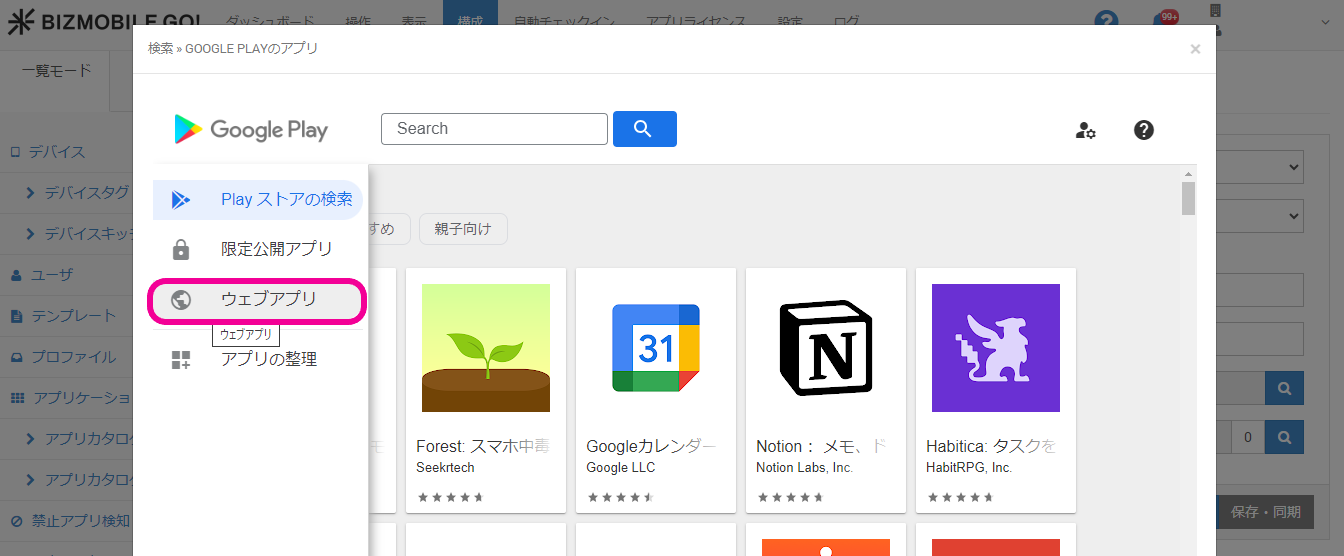Open the Google Play help icon
Image resolution: width=1344 pixels, height=556 pixels.
coord(1144,130)
